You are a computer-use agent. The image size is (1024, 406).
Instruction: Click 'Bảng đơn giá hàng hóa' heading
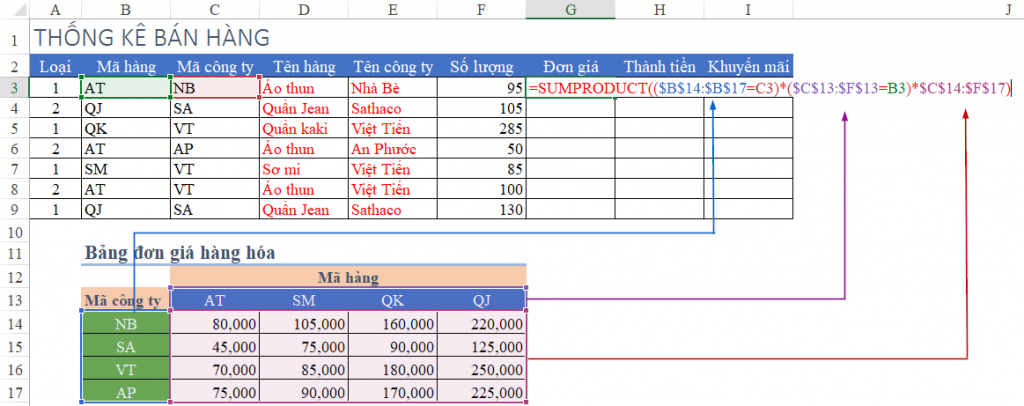[179, 252]
